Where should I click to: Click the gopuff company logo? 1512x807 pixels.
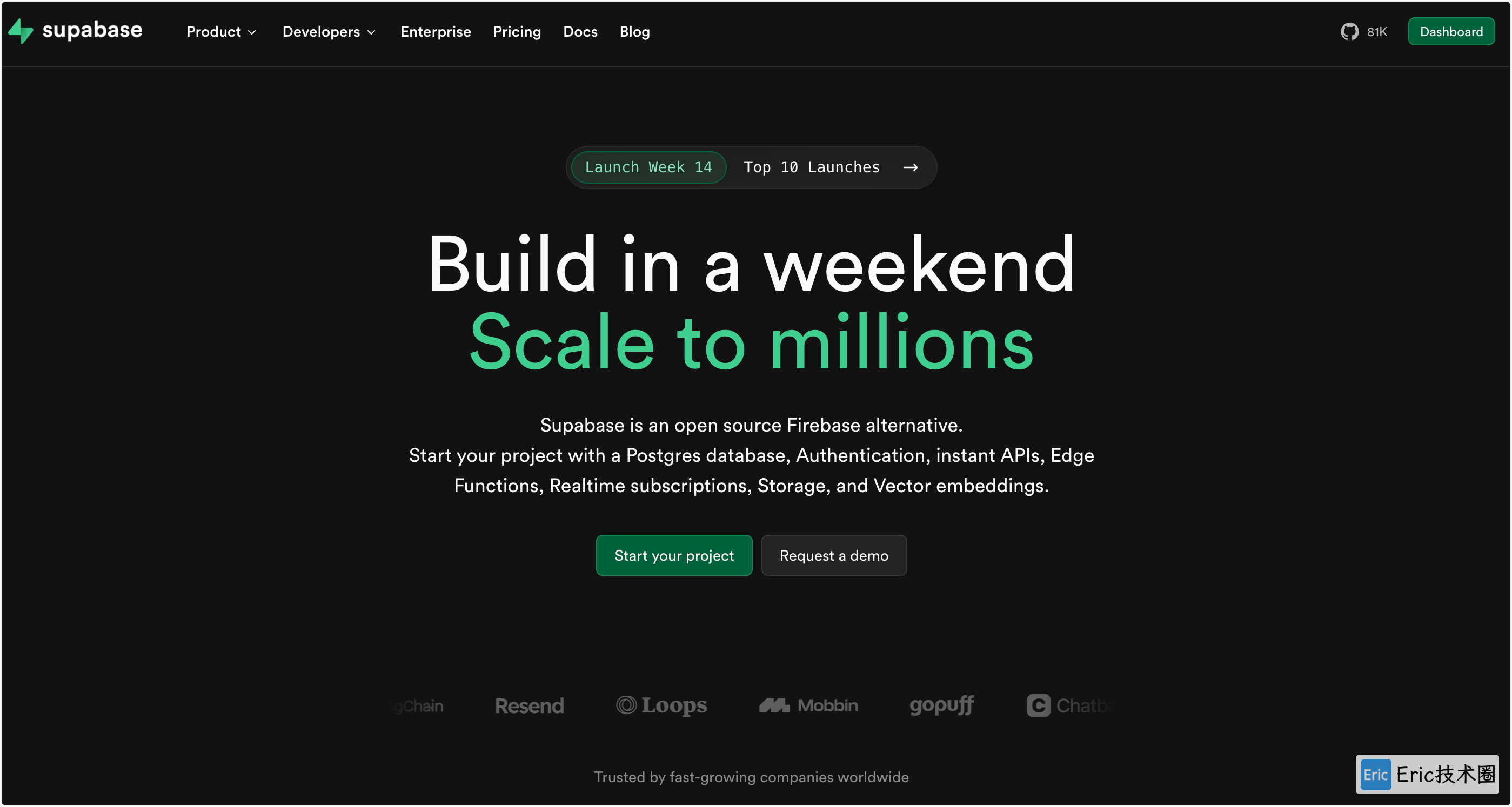tap(941, 705)
